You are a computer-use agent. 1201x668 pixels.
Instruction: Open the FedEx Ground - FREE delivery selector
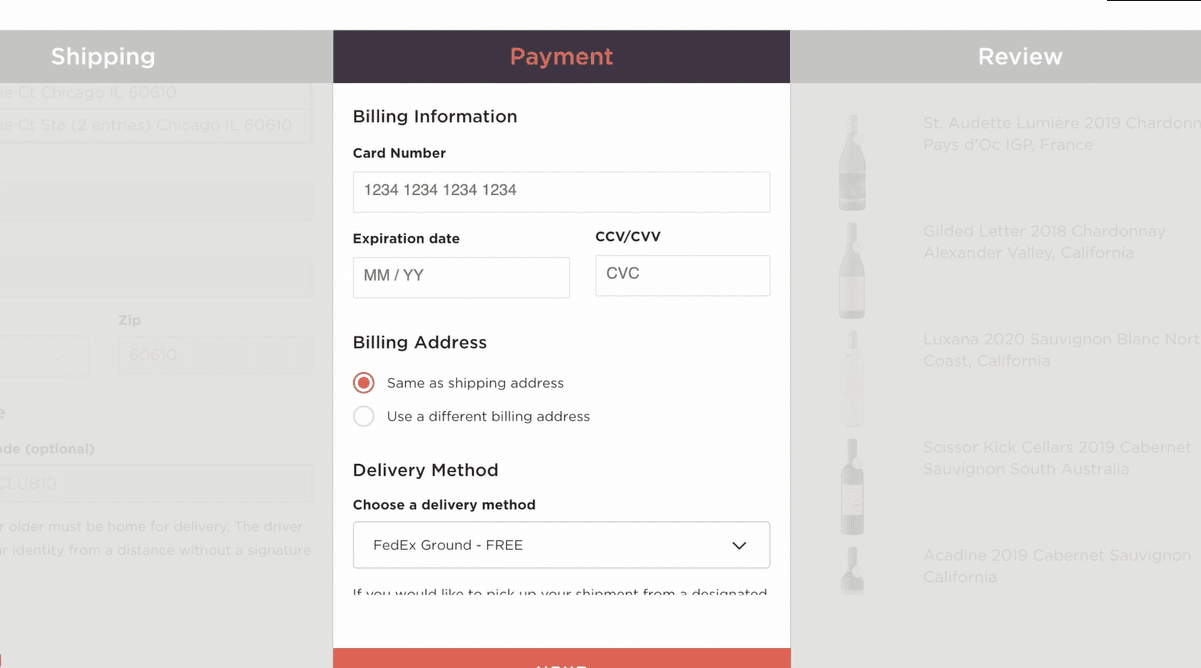[x=561, y=545]
